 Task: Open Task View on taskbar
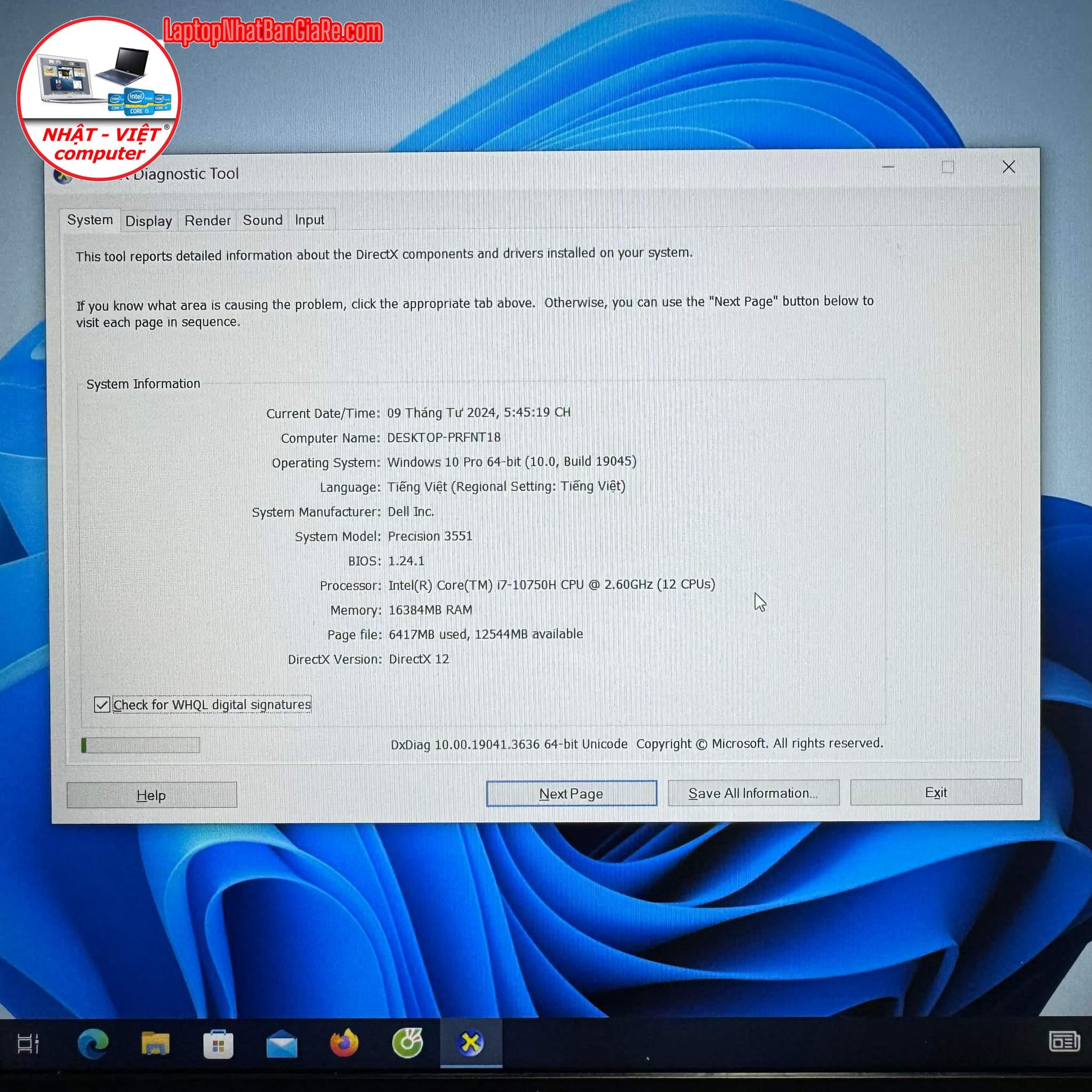point(28,1043)
